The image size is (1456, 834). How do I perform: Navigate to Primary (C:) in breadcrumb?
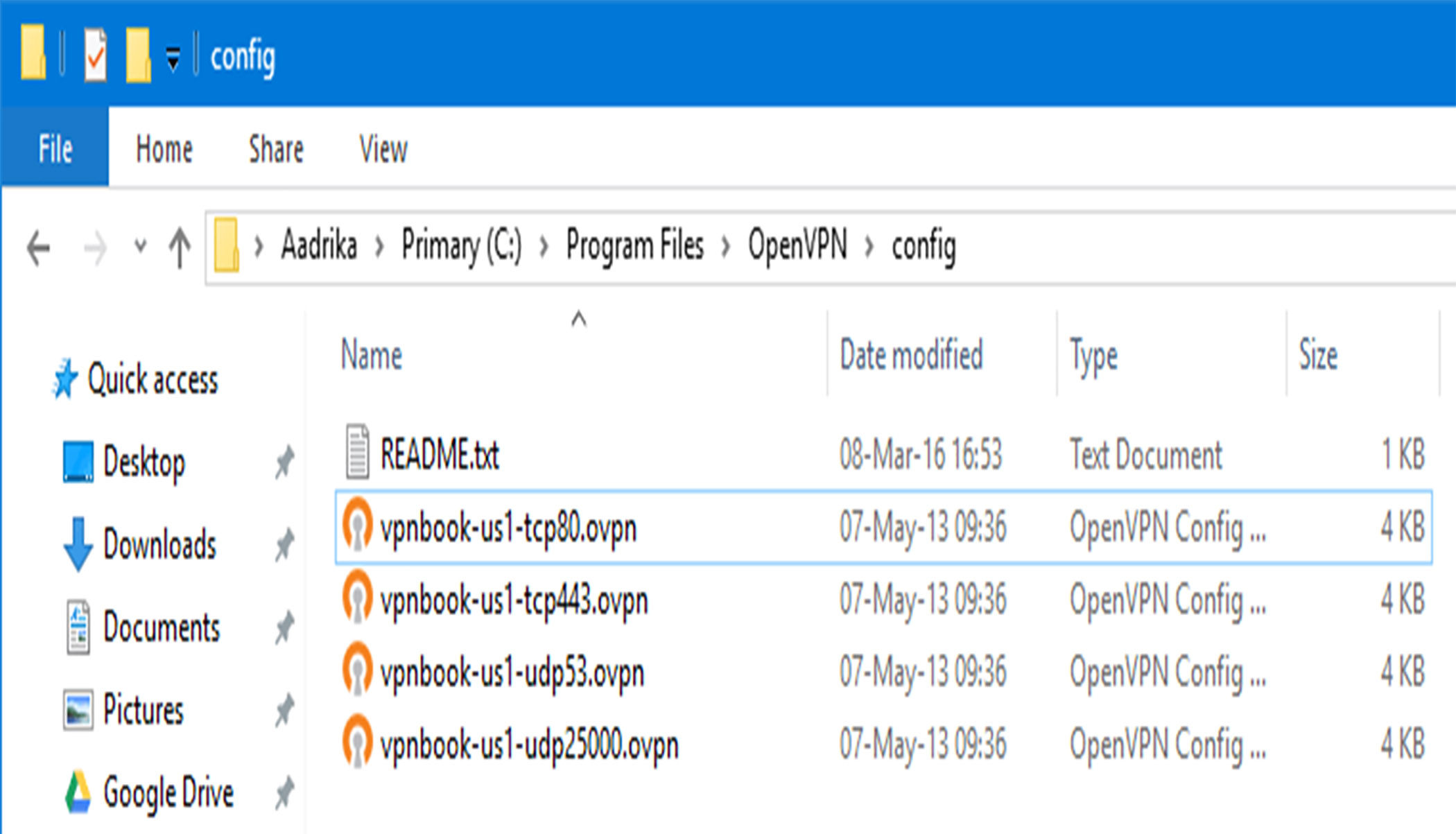tap(462, 245)
